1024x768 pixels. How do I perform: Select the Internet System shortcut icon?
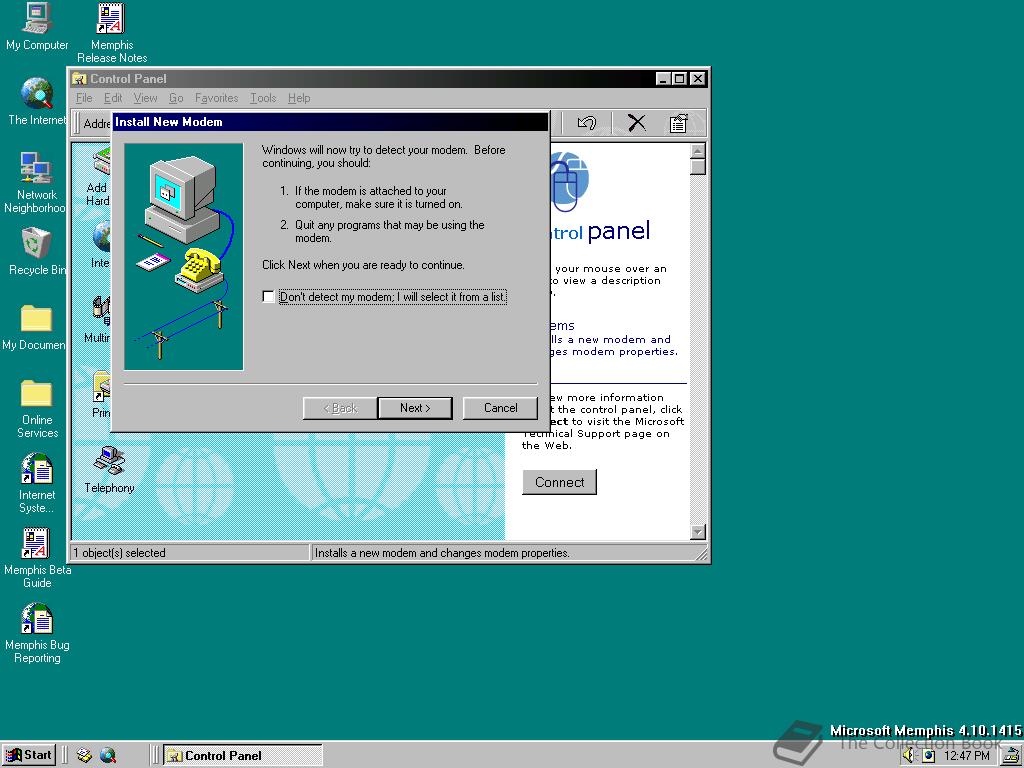pos(37,483)
